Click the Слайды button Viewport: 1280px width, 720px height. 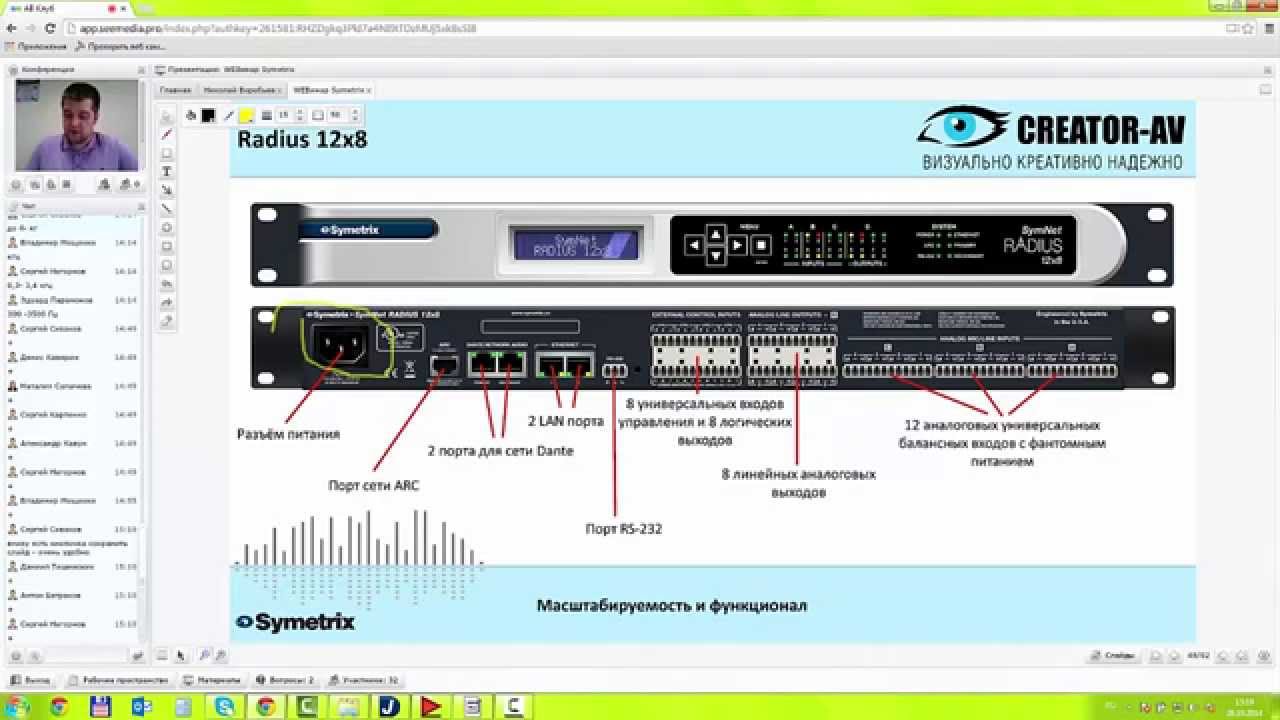click(1113, 655)
